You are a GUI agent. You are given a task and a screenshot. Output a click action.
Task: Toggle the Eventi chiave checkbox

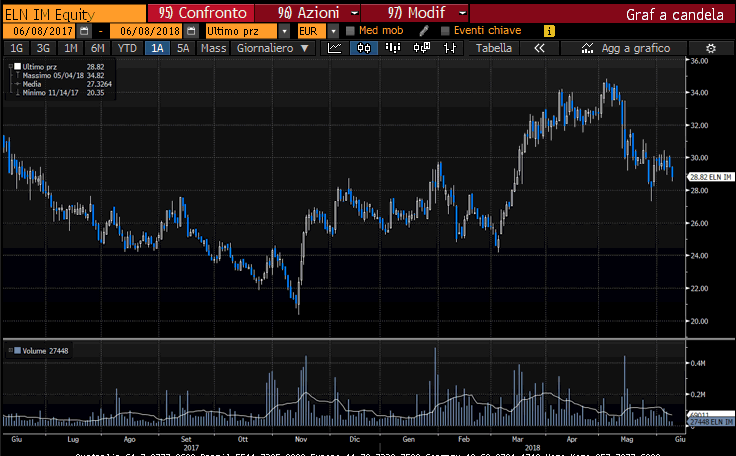pyautogui.click(x=446, y=31)
